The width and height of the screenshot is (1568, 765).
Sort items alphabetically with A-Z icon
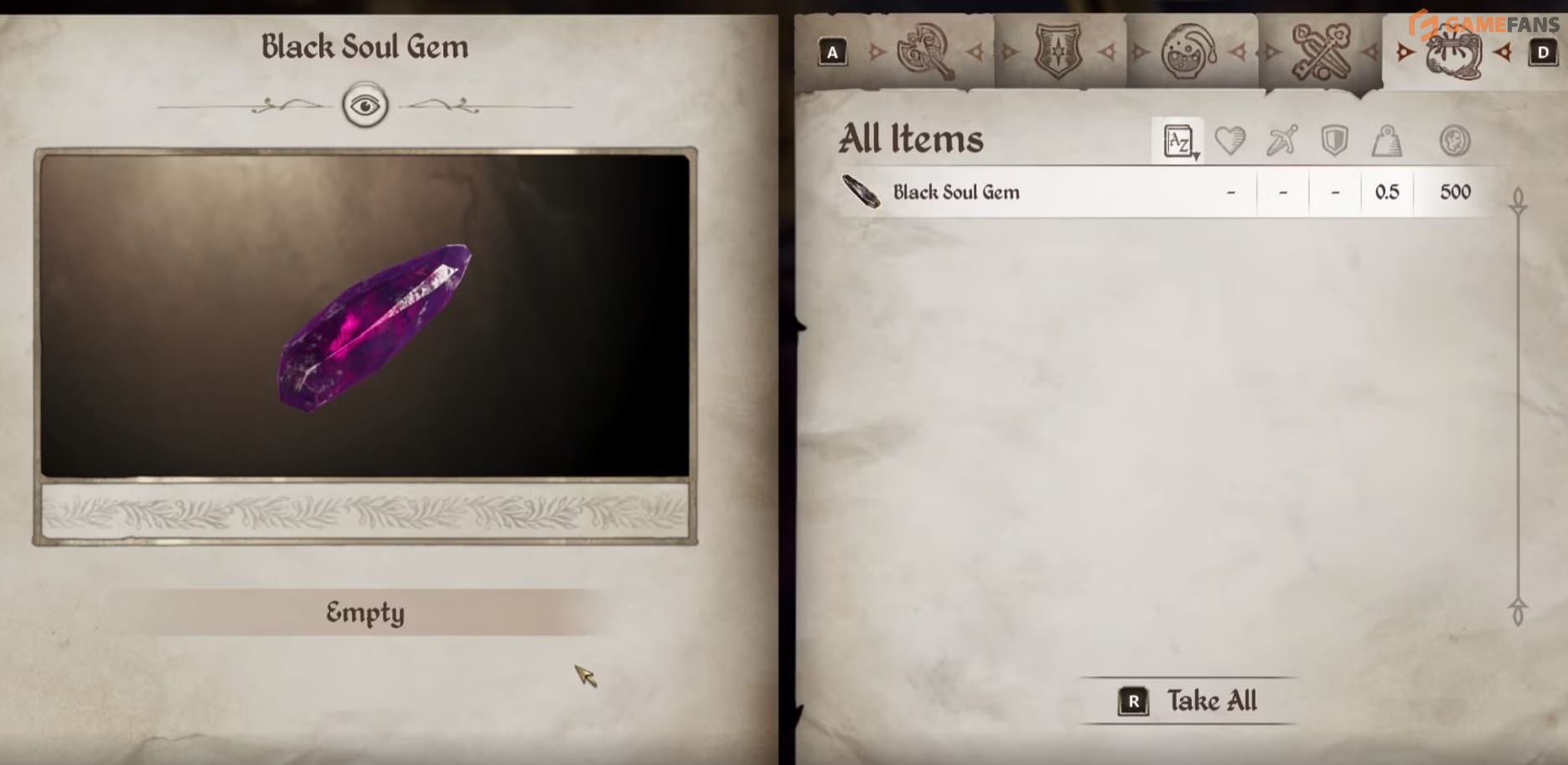tap(1179, 141)
